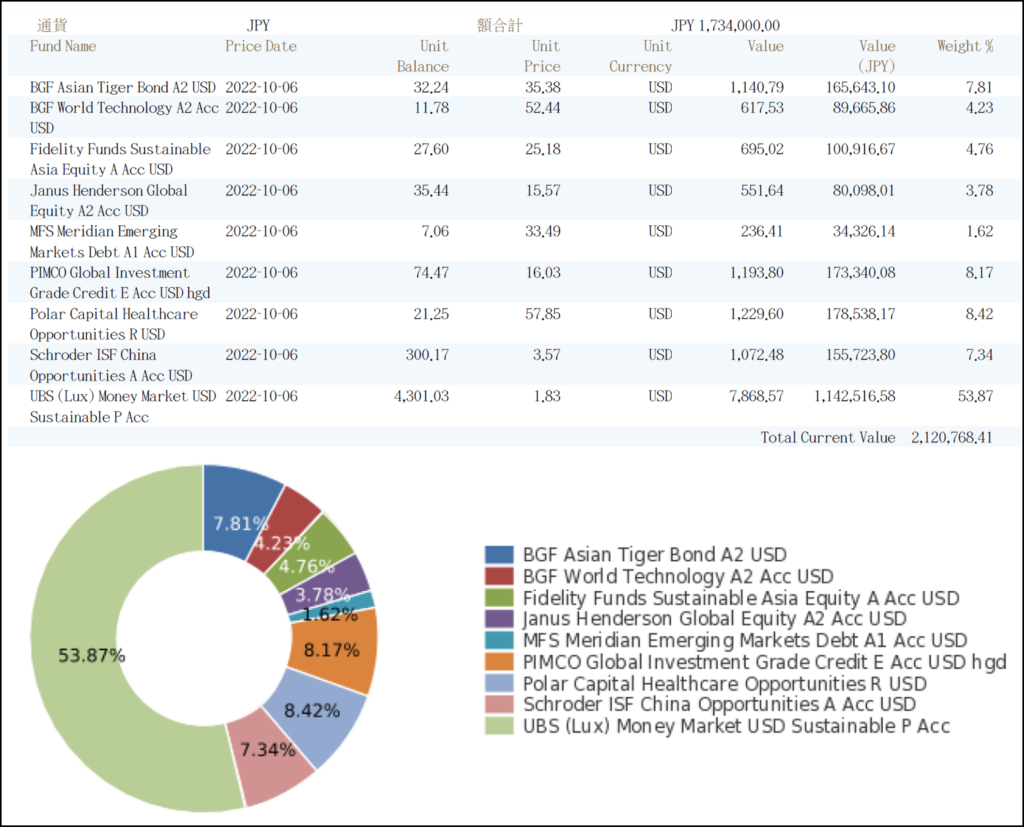Click the Unit Price column header
Screen dimensions: 1024x827
[x=542, y=56]
